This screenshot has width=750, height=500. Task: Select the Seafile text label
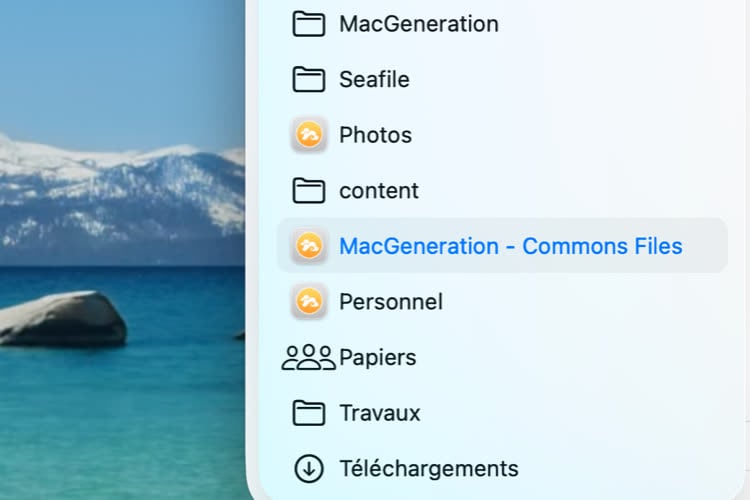tap(374, 79)
